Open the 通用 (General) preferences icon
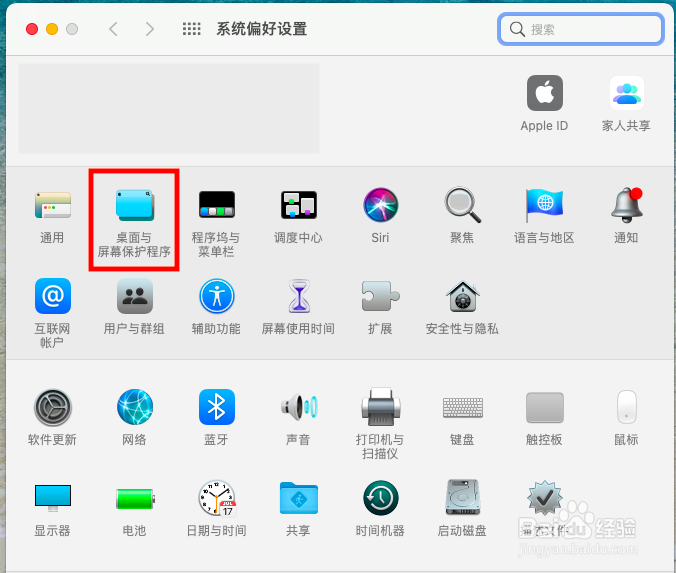Viewport: 676px width, 573px height. click(x=53, y=205)
